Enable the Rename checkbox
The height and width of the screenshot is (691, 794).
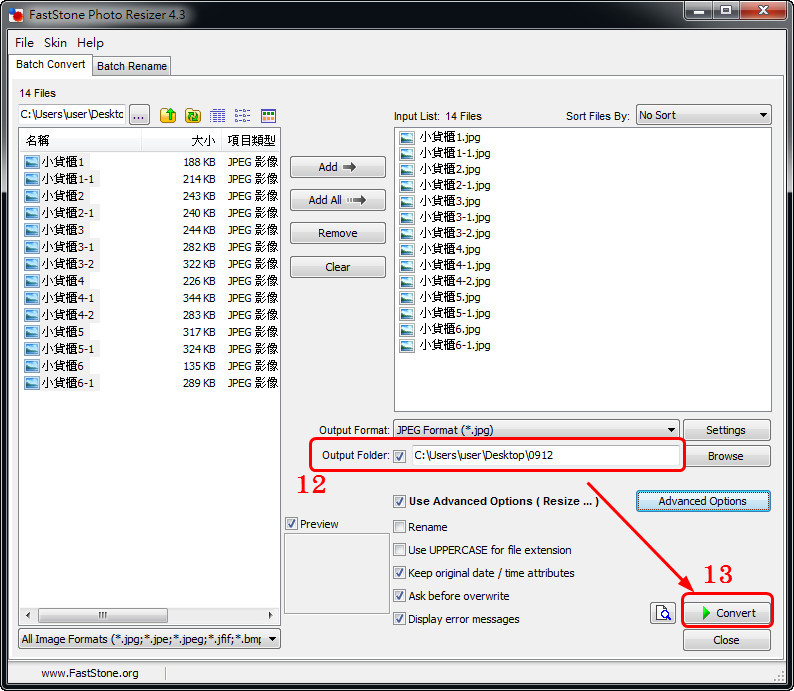pyautogui.click(x=399, y=527)
